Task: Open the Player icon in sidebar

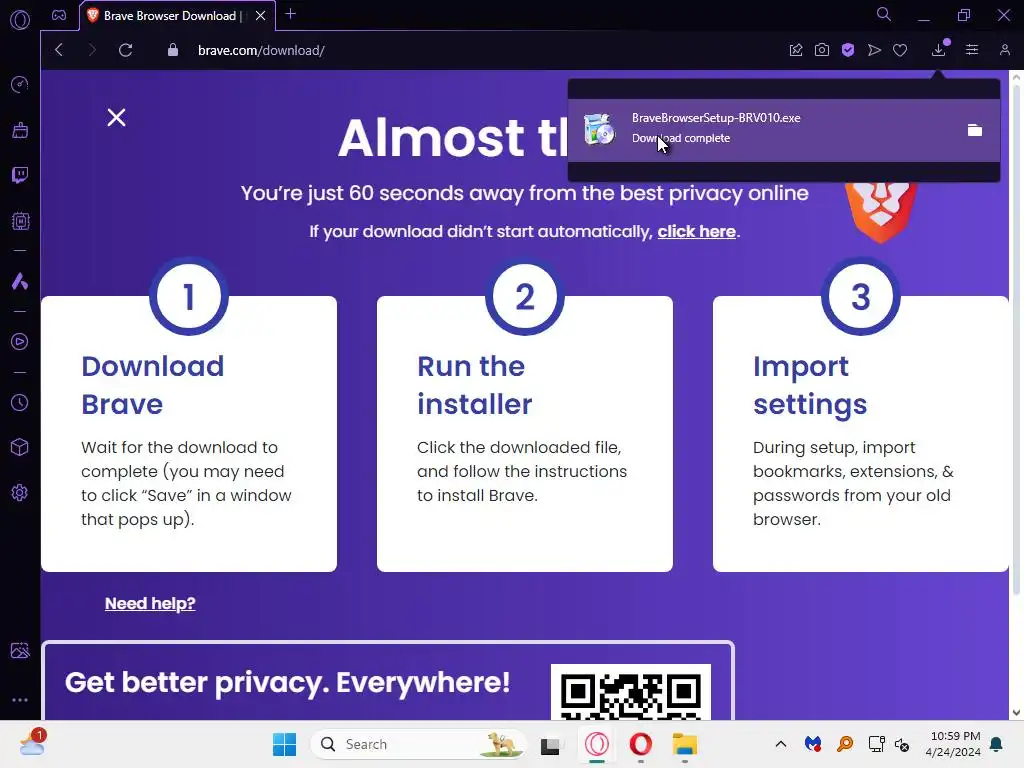Action: tap(20, 342)
